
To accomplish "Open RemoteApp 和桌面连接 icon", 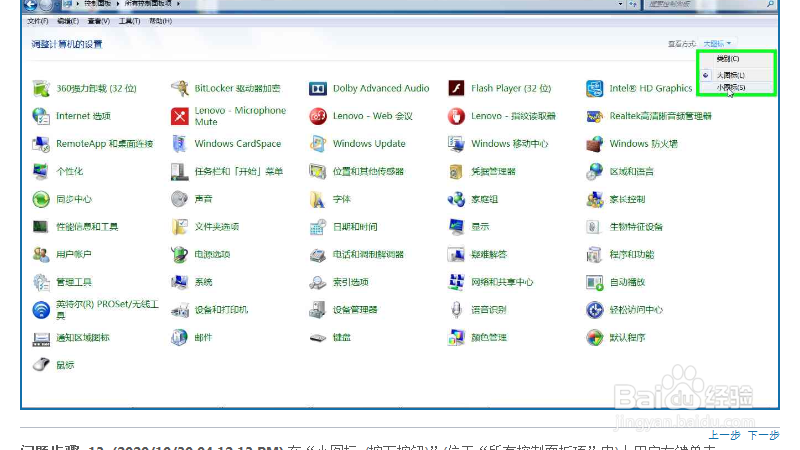I will (41, 144).
